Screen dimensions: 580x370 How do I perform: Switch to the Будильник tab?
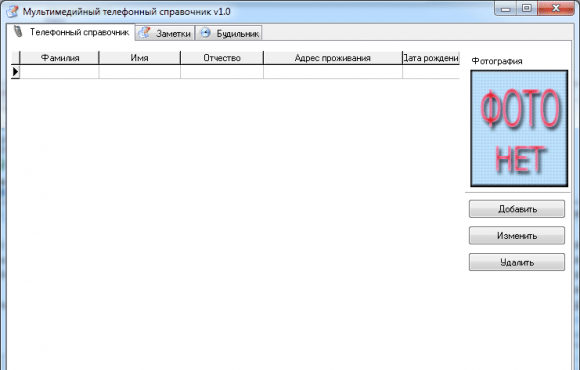[229, 33]
